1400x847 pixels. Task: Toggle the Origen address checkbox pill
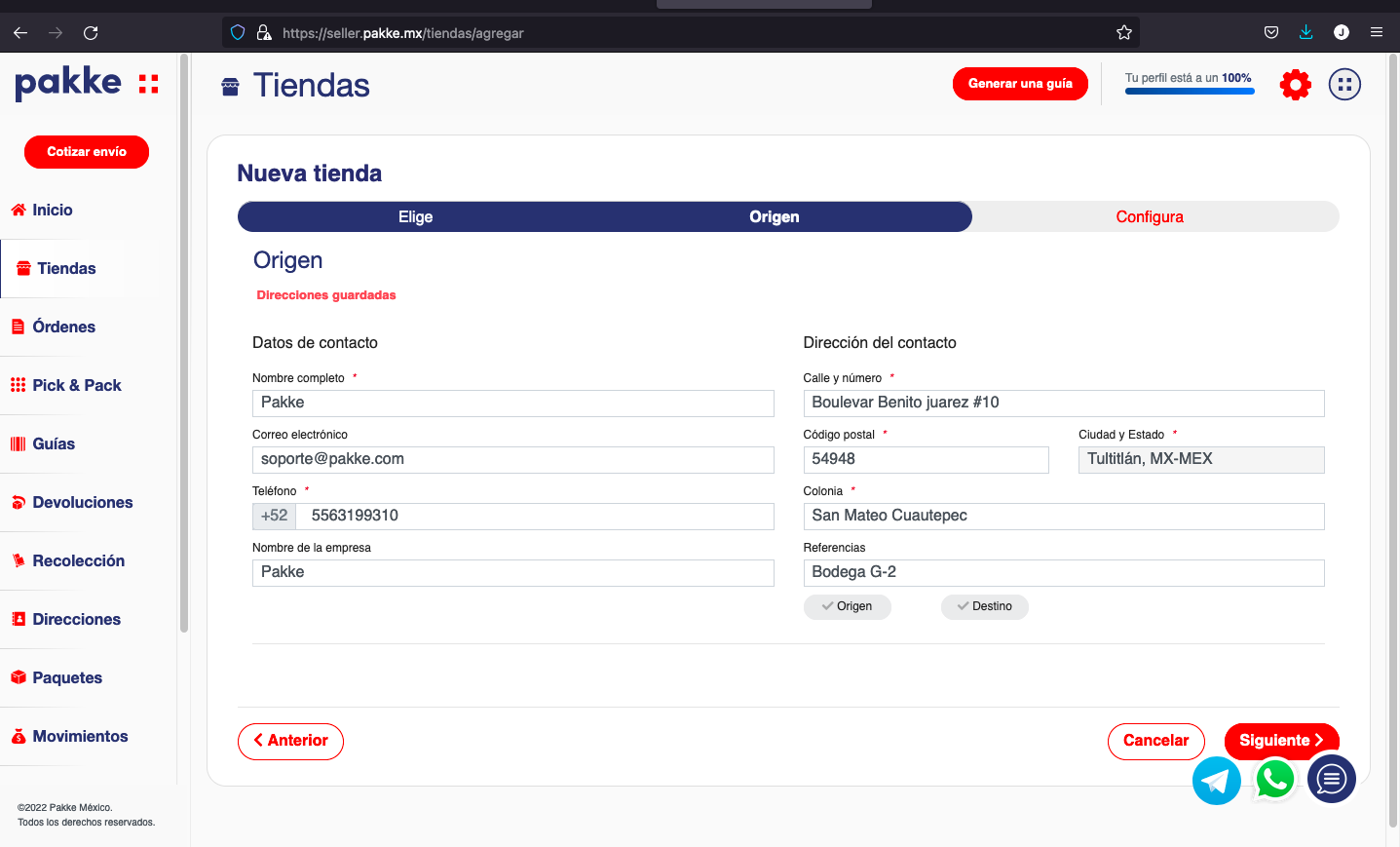(847, 606)
